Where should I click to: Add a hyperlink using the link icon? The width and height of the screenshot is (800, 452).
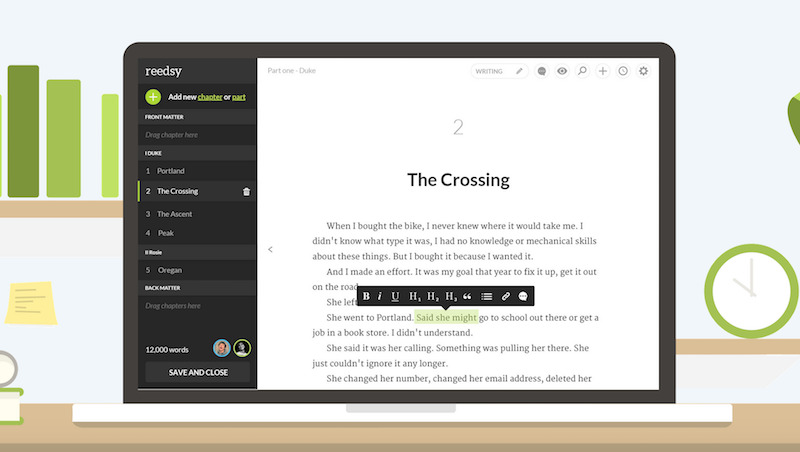point(506,296)
